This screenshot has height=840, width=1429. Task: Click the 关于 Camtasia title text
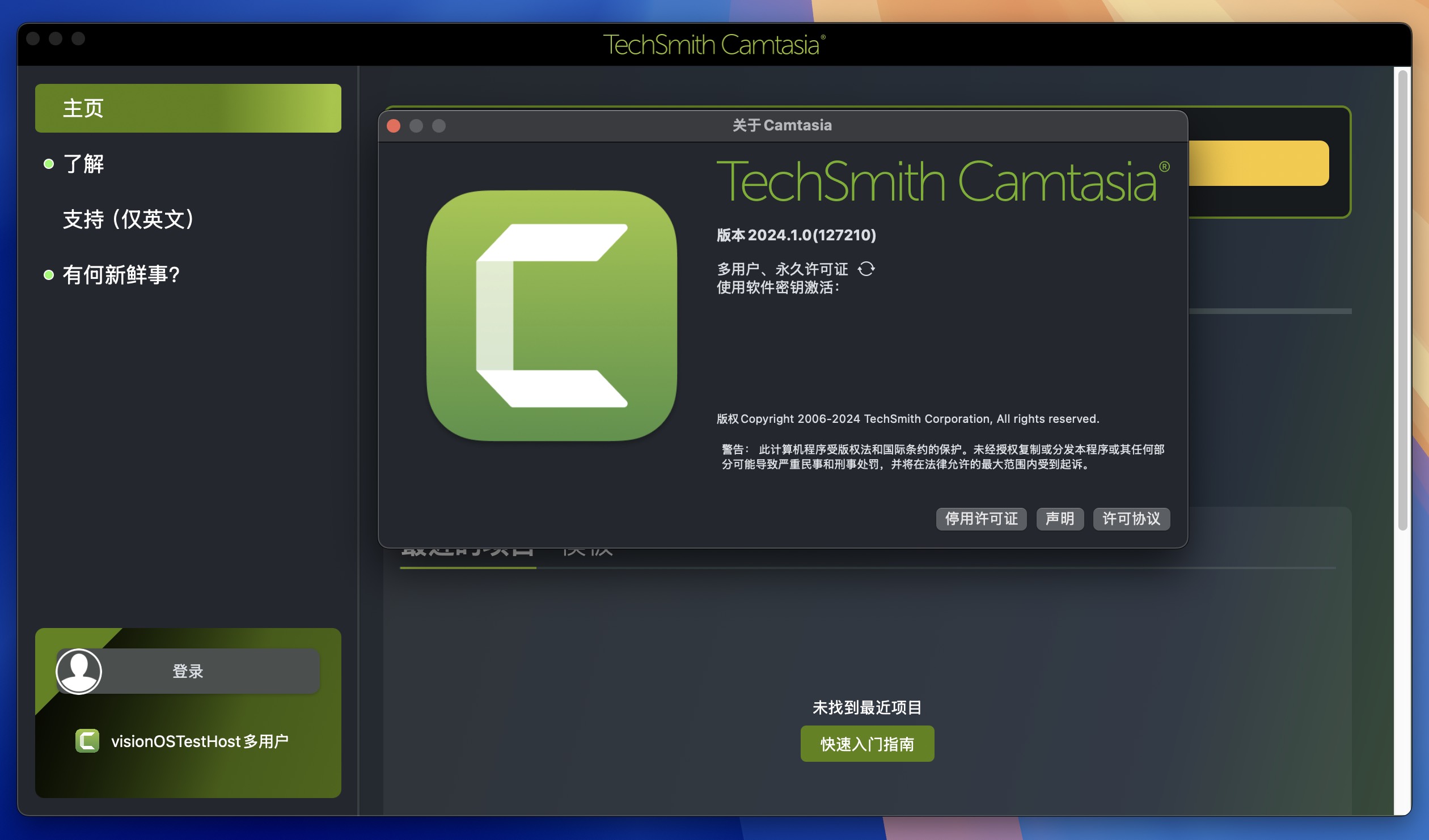tap(782, 125)
